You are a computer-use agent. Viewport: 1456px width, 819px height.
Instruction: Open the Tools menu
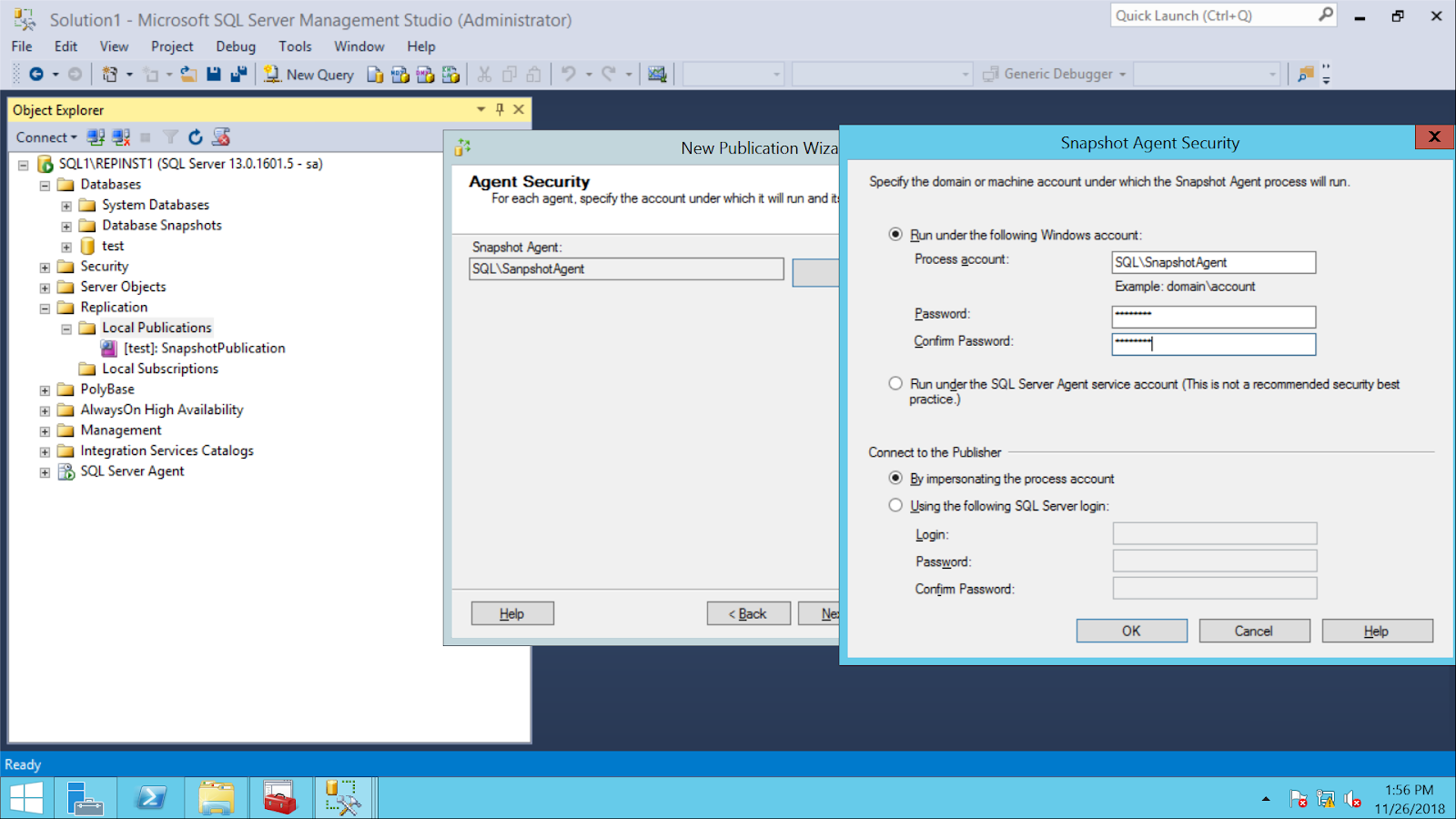coord(295,46)
